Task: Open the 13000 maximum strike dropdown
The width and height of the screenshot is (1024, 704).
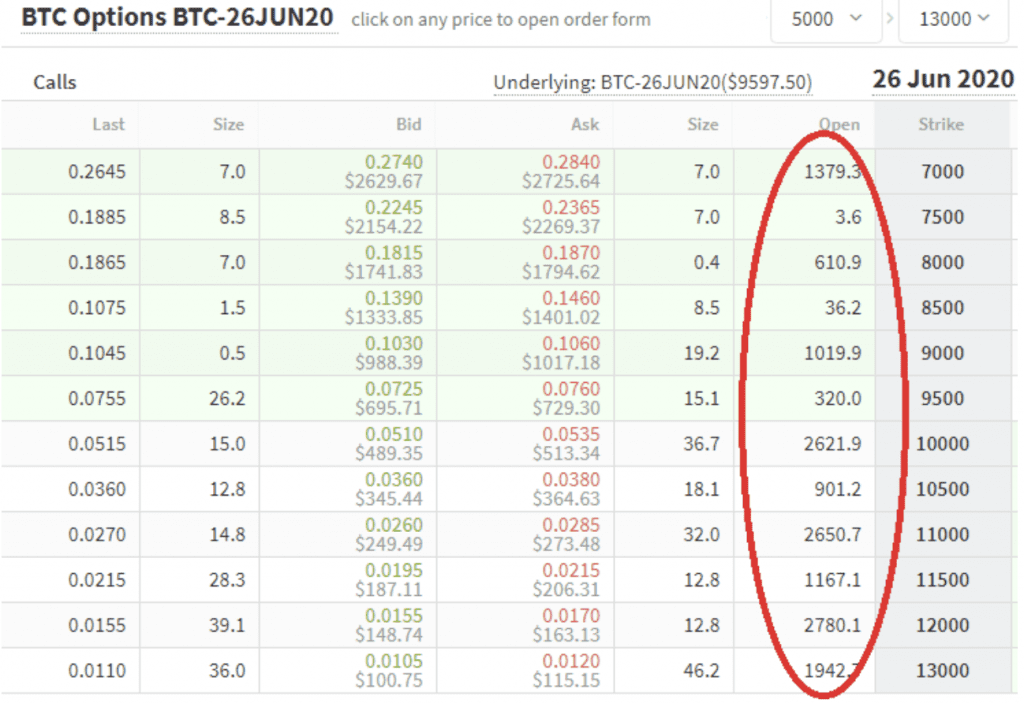Action: [x=953, y=19]
